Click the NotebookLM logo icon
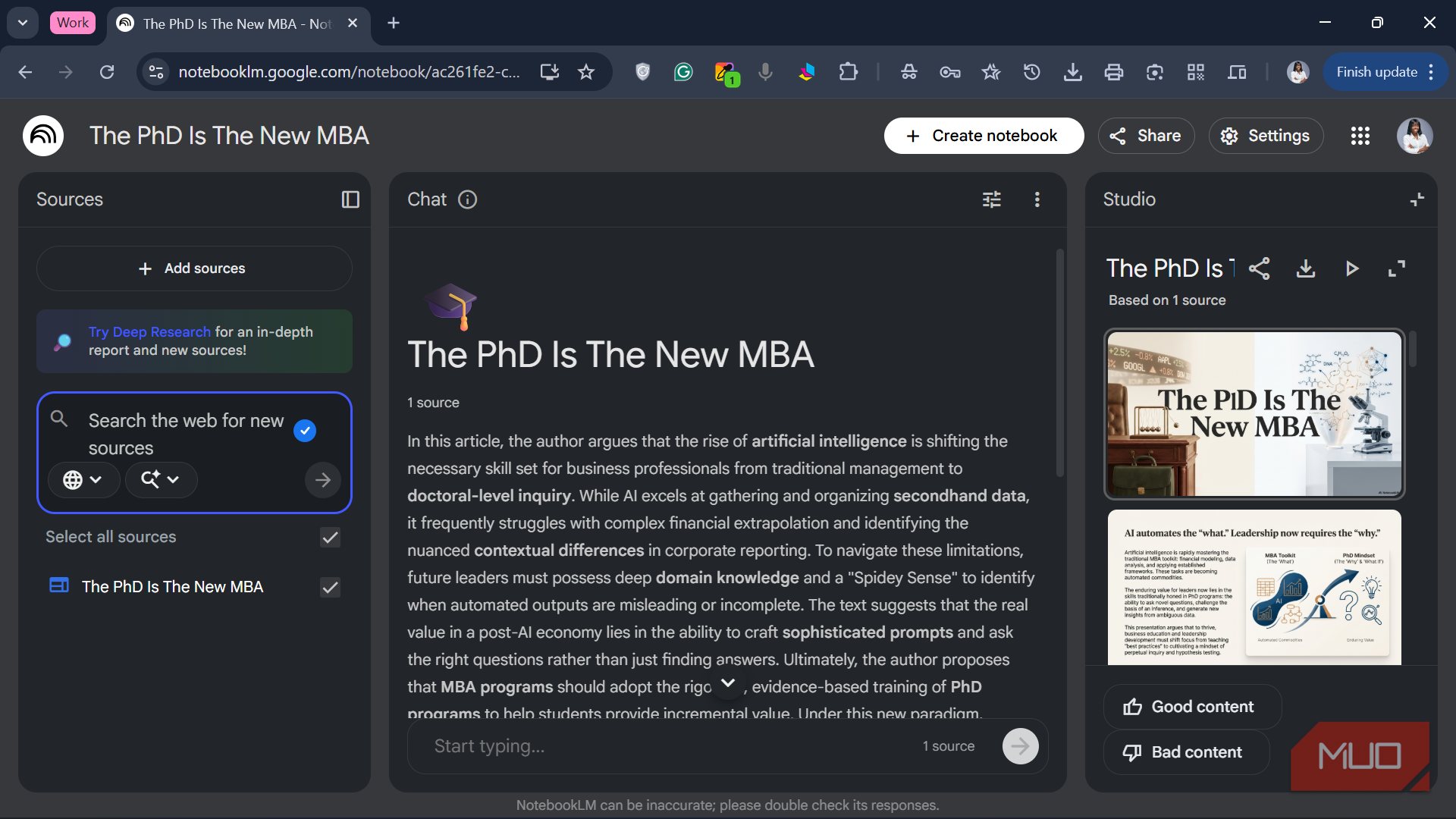The width and height of the screenshot is (1456, 819). tap(43, 136)
